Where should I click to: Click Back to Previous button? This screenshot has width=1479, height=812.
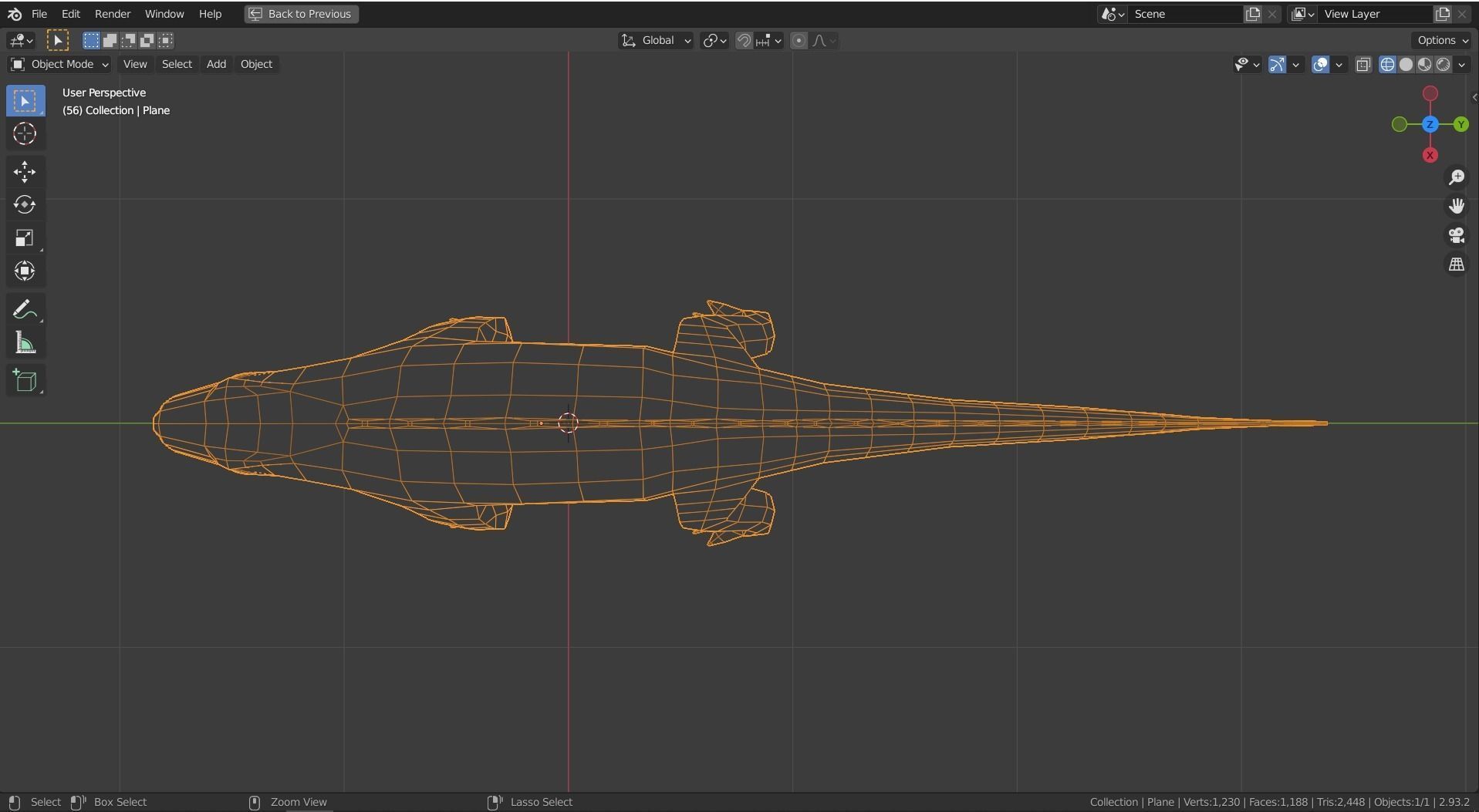coord(301,14)
